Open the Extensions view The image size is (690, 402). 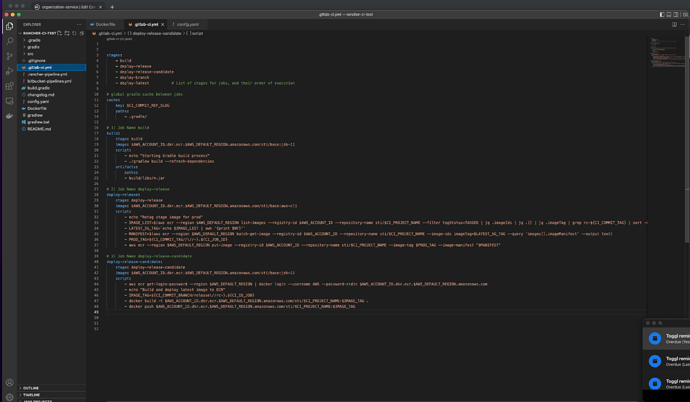point(10,86)
